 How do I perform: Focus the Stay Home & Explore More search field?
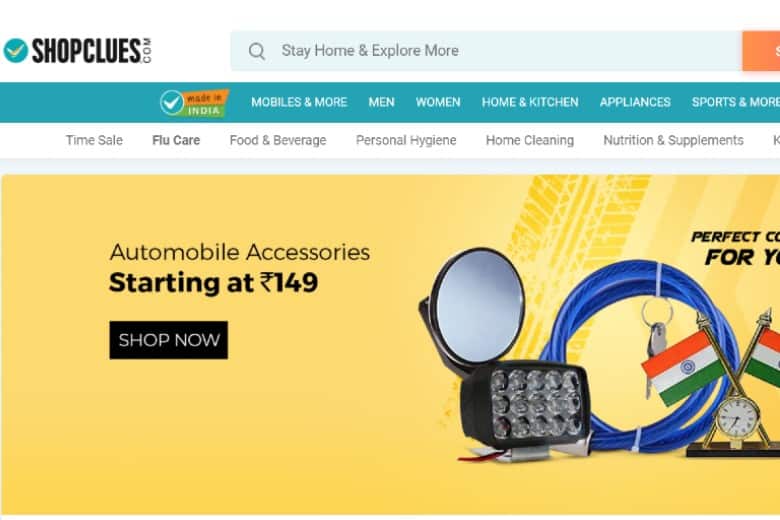[x=486, y=51]
